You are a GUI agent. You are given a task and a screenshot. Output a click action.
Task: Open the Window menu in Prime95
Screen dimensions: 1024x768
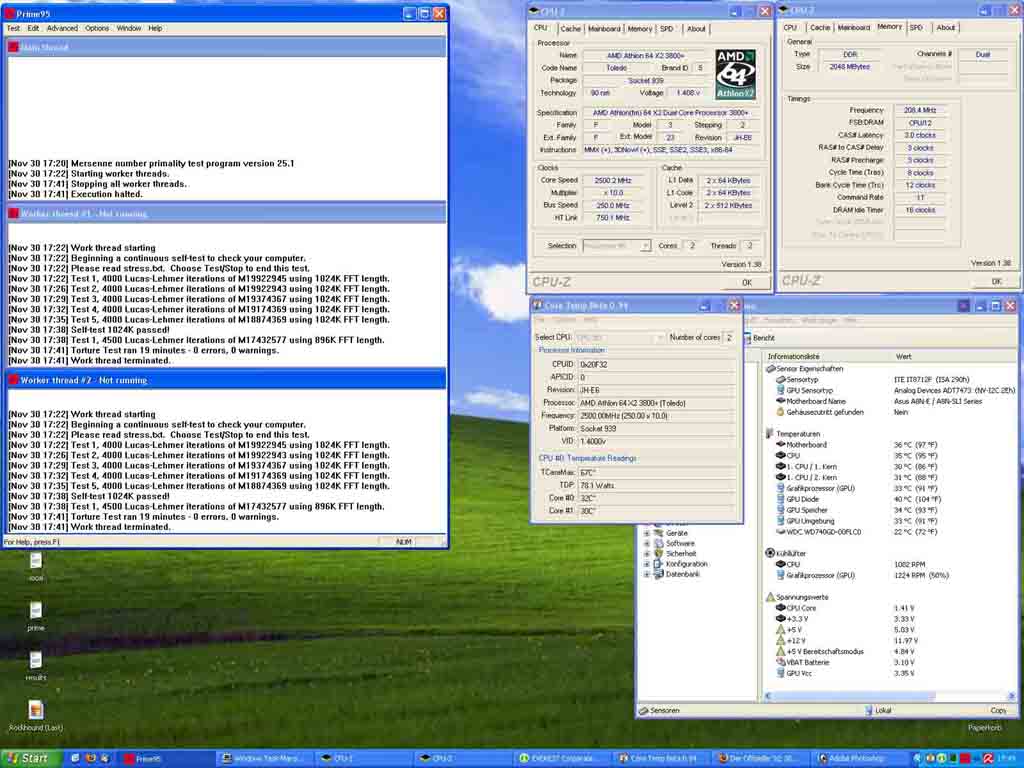click(129, 28)
